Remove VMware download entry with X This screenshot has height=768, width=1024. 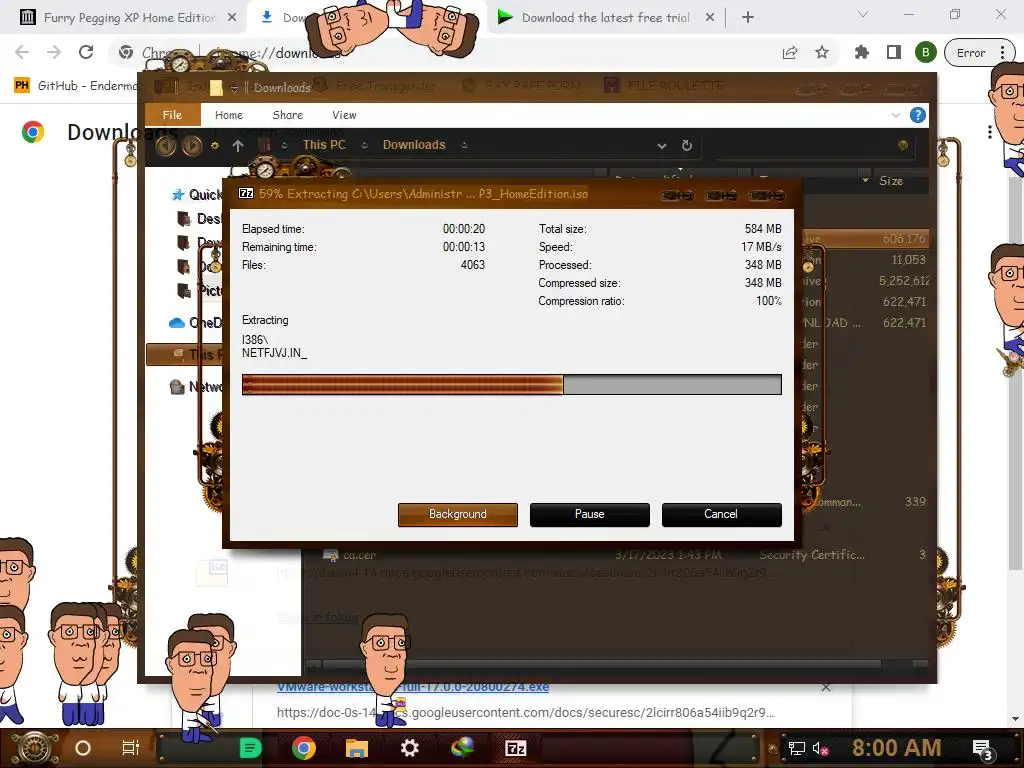click(x=826, y=687)
